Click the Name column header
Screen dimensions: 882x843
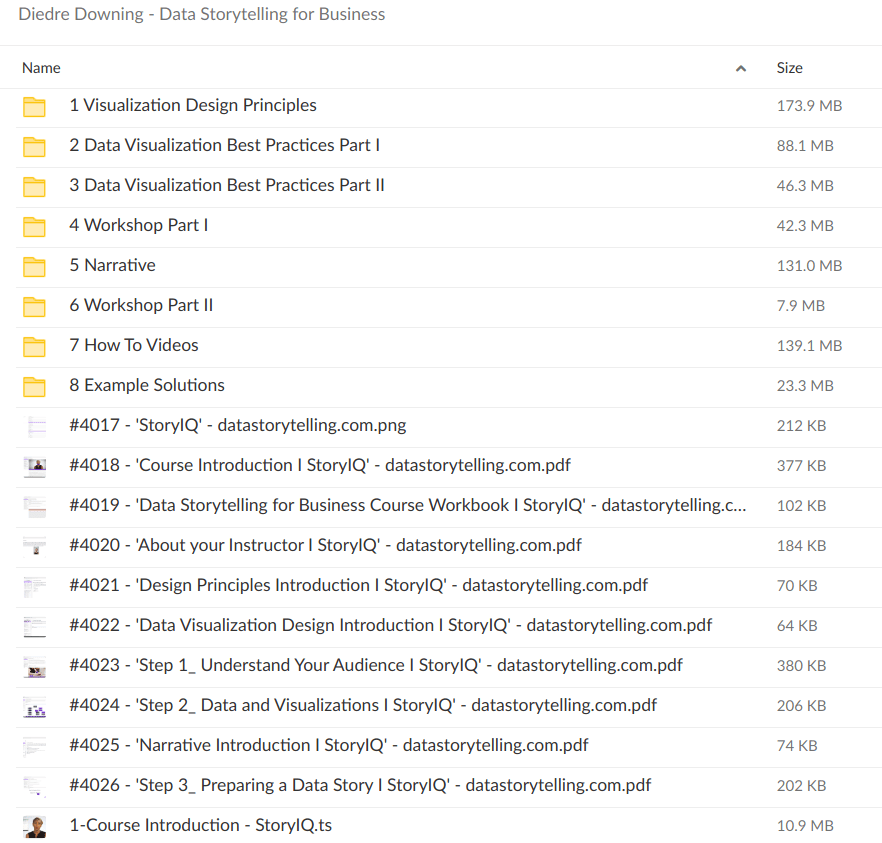pos(41,68)
